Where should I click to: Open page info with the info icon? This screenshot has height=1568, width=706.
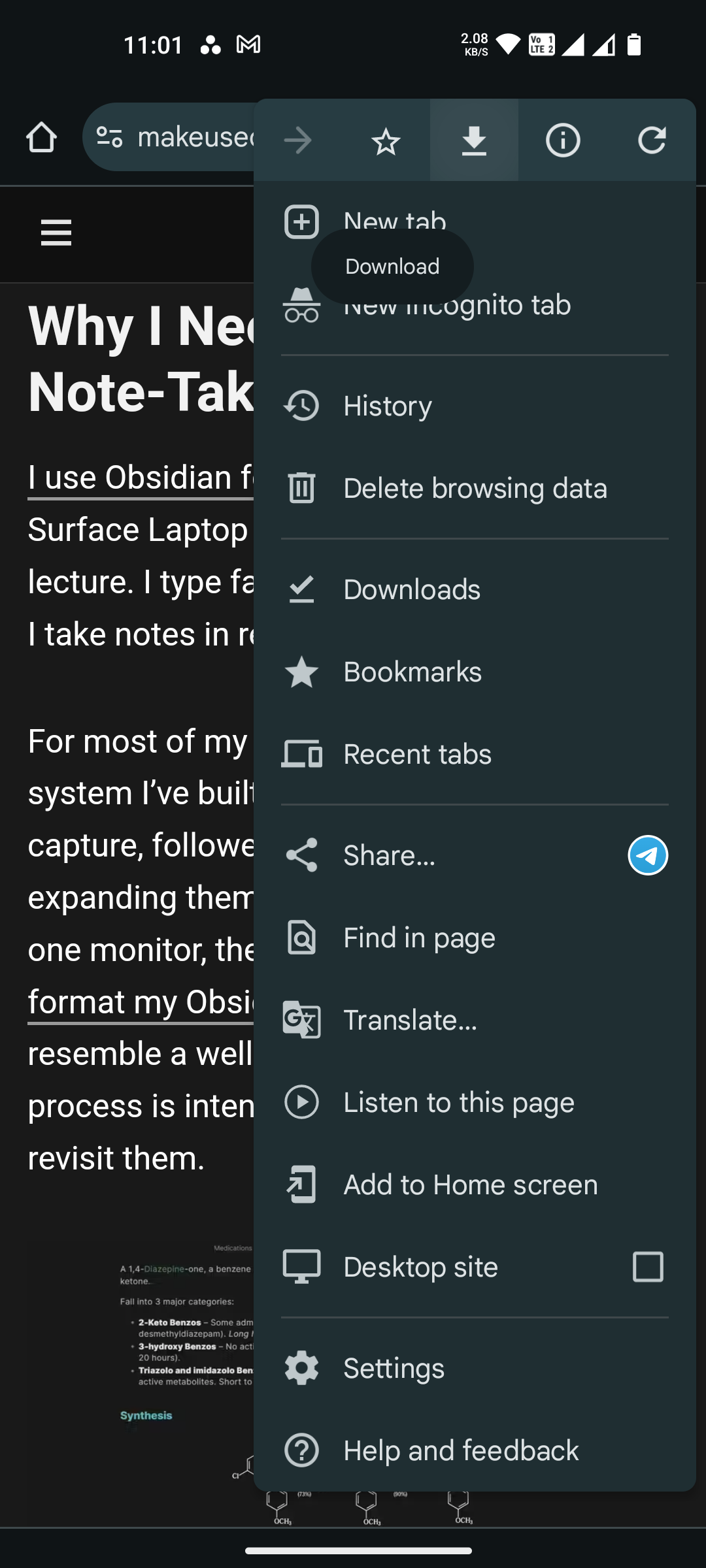[562, 140]
